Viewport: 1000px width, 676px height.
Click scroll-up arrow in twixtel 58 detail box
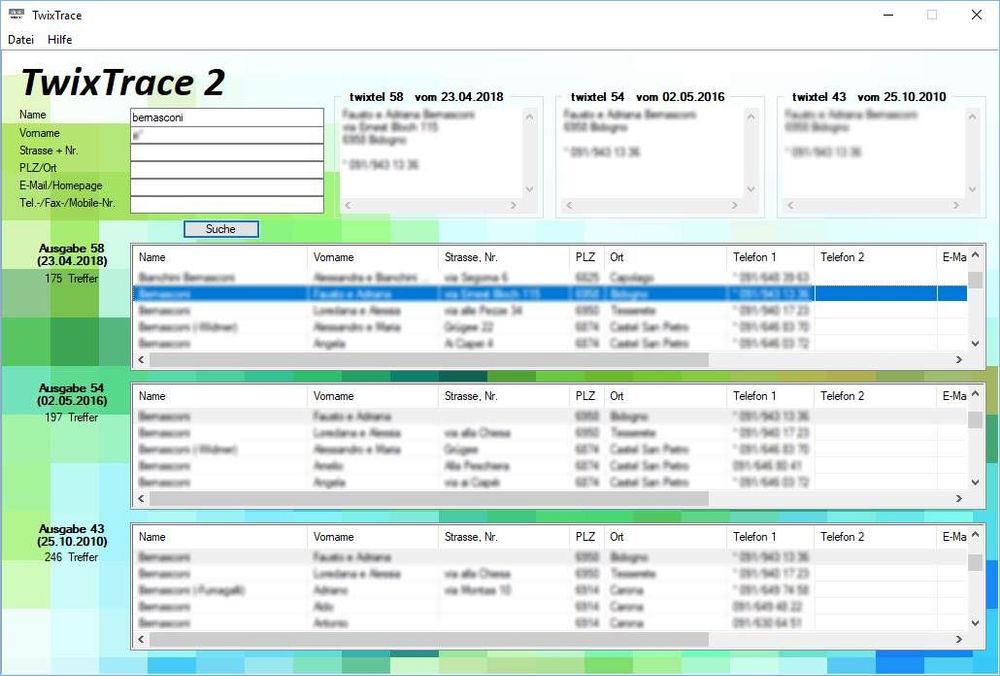click(x=529, y=117)
